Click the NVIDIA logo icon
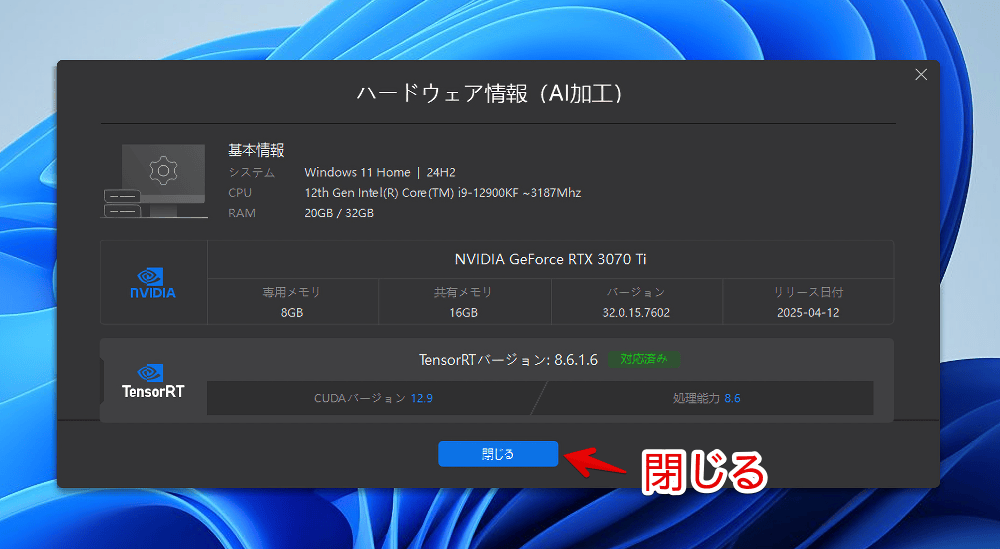This screenshot has height=549, width=1000. [153, 283]
